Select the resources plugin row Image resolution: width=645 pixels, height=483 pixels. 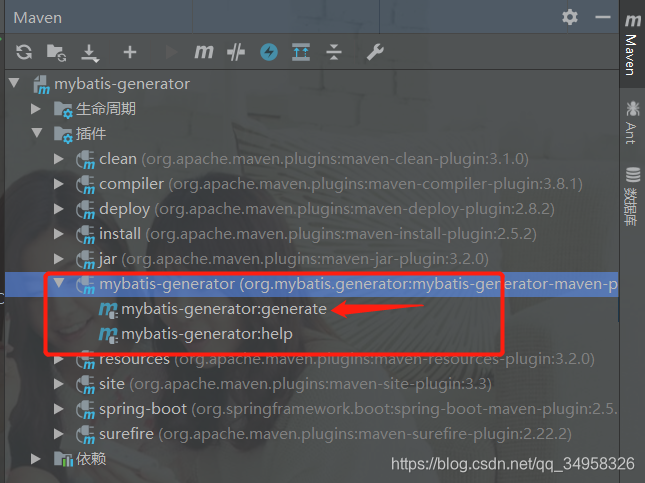click(x=311, y=359)
